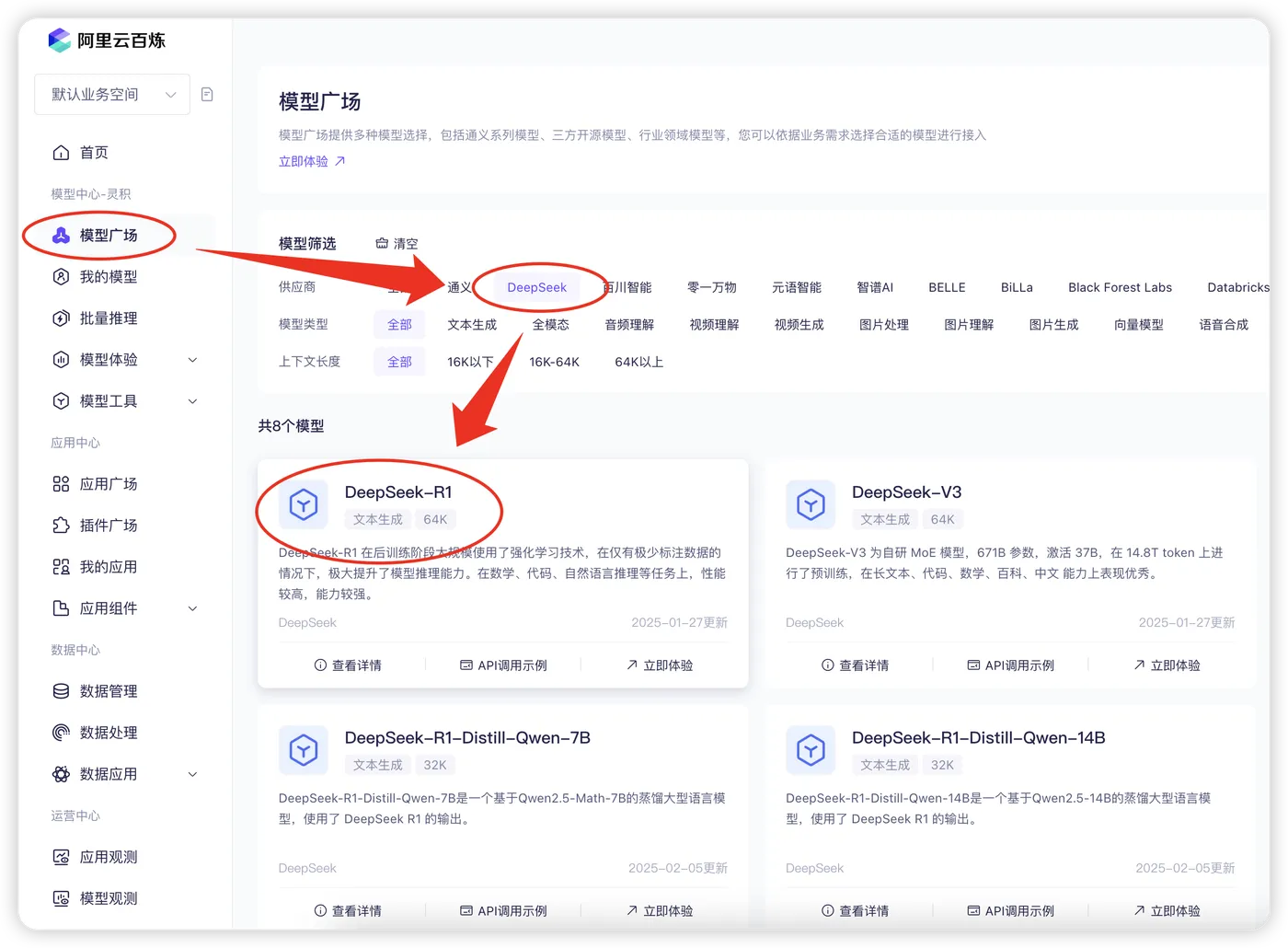
Task: Click API调用示例 on the DeepSeek-V3 card
Action: click(1010, 665)
